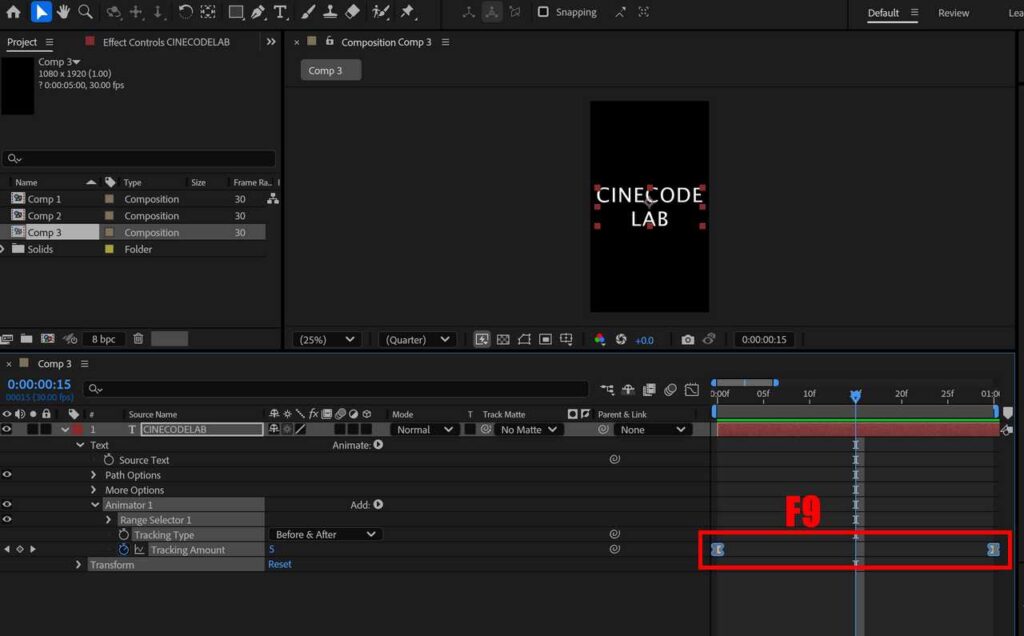Image resolution: width=1024 pixels, height=636 pixels.
Task: Open the Animate menu button
Action: coord(378,445)
